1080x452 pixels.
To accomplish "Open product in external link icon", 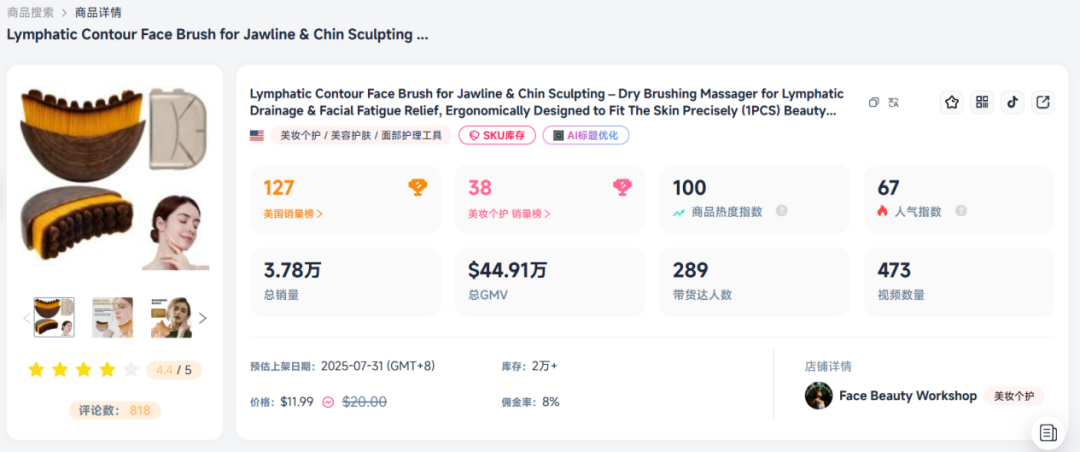I will pos(1043,102).
